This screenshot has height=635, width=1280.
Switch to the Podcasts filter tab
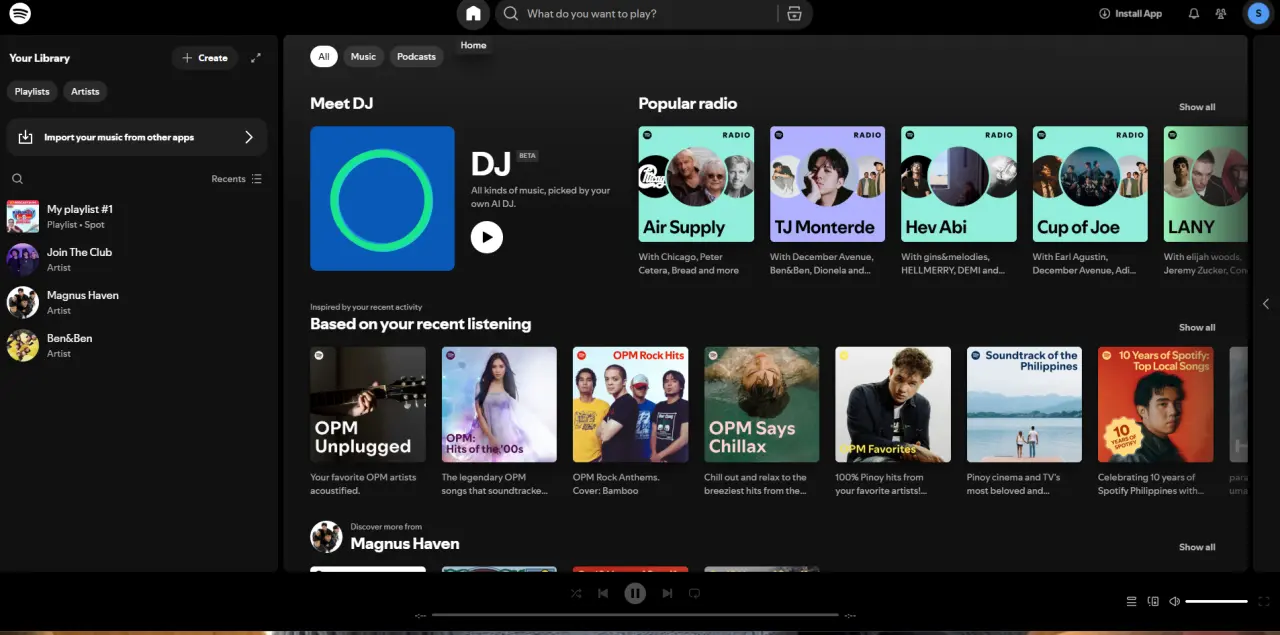tap(416, 57)
